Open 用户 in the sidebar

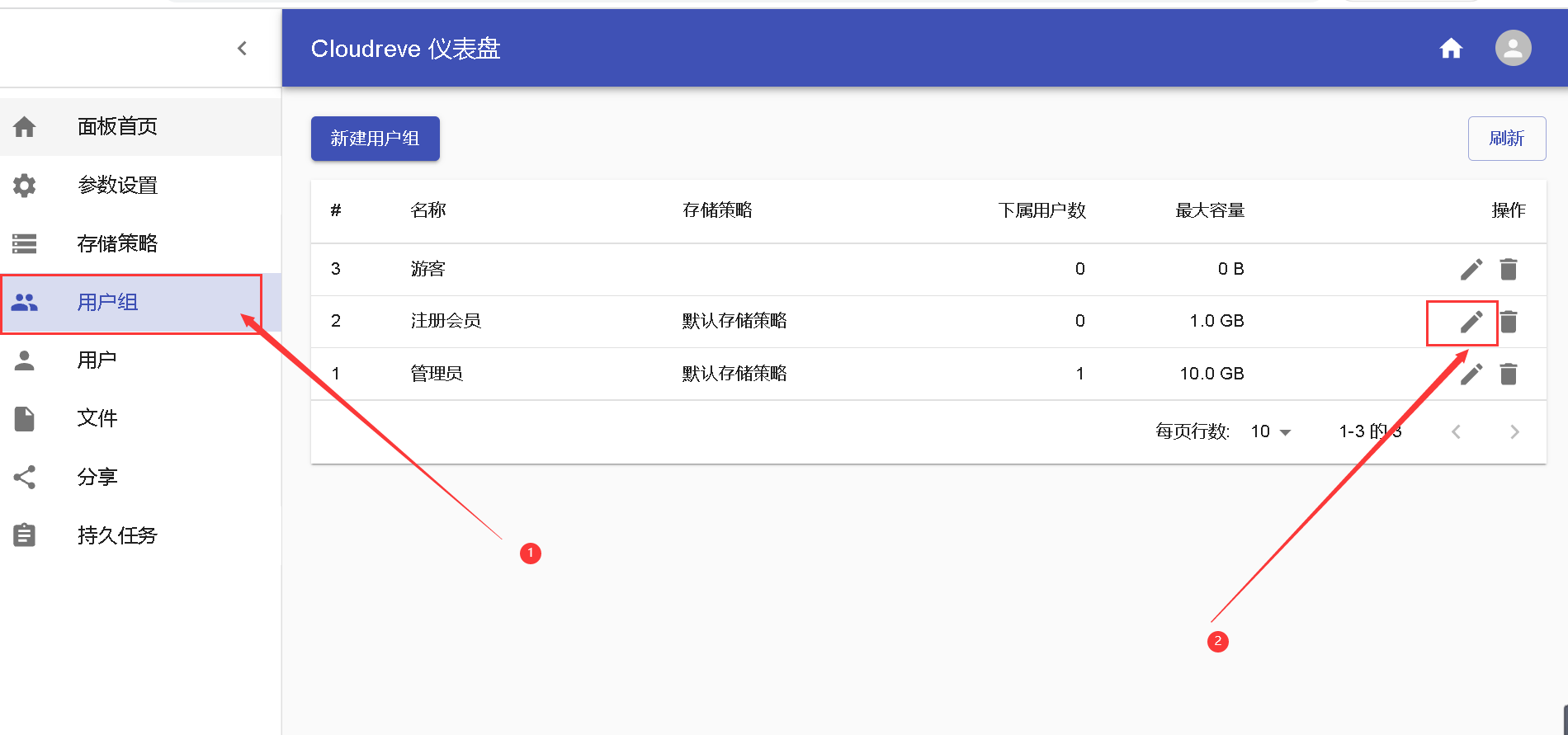pos(140,360)
